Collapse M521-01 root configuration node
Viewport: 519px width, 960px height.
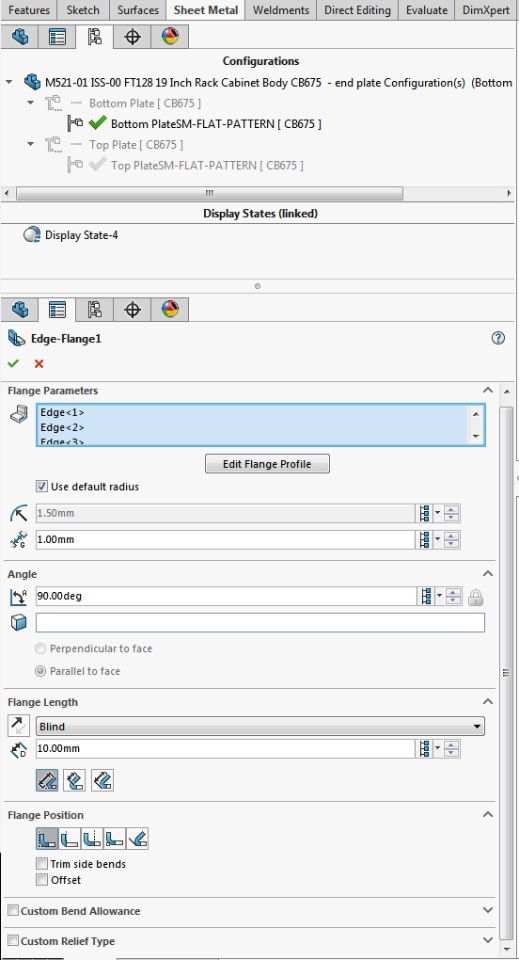point(9,81)
